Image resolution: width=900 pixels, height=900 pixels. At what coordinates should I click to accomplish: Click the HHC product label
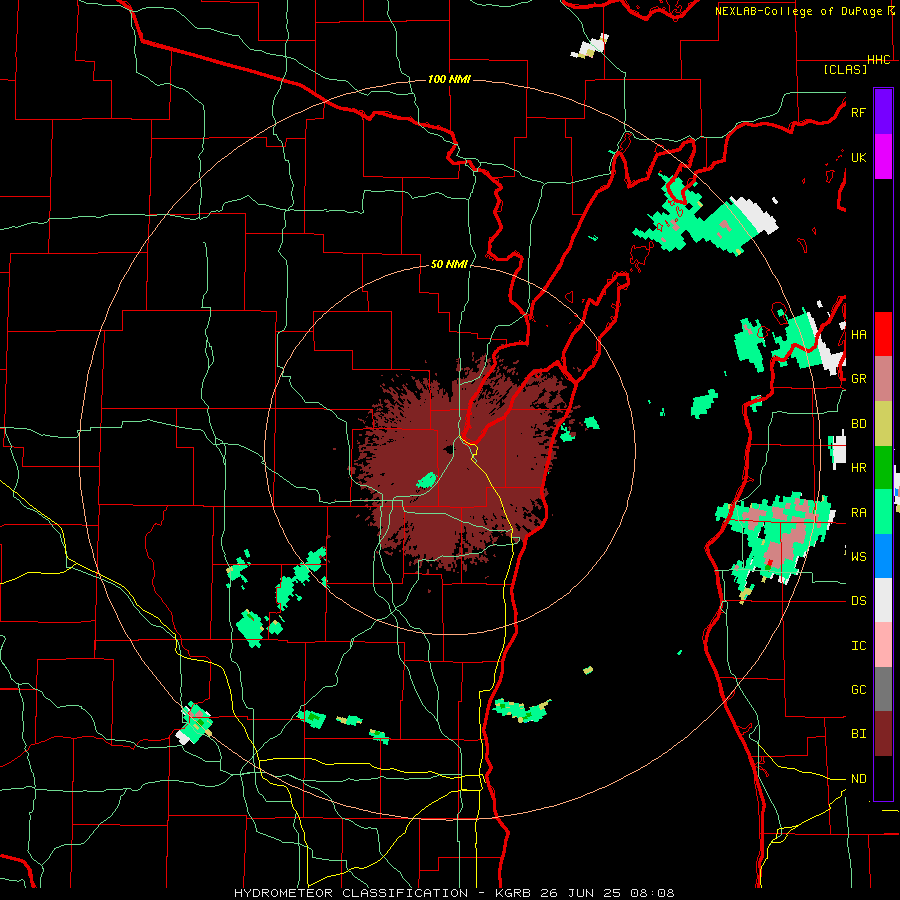point(878,60)
